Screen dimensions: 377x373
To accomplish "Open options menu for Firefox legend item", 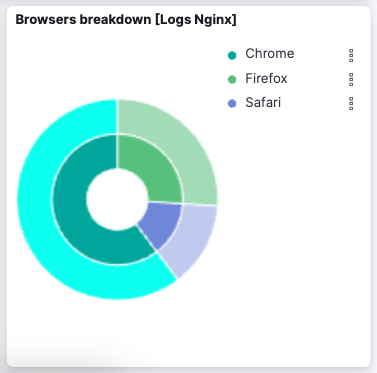I will point(351,79).
